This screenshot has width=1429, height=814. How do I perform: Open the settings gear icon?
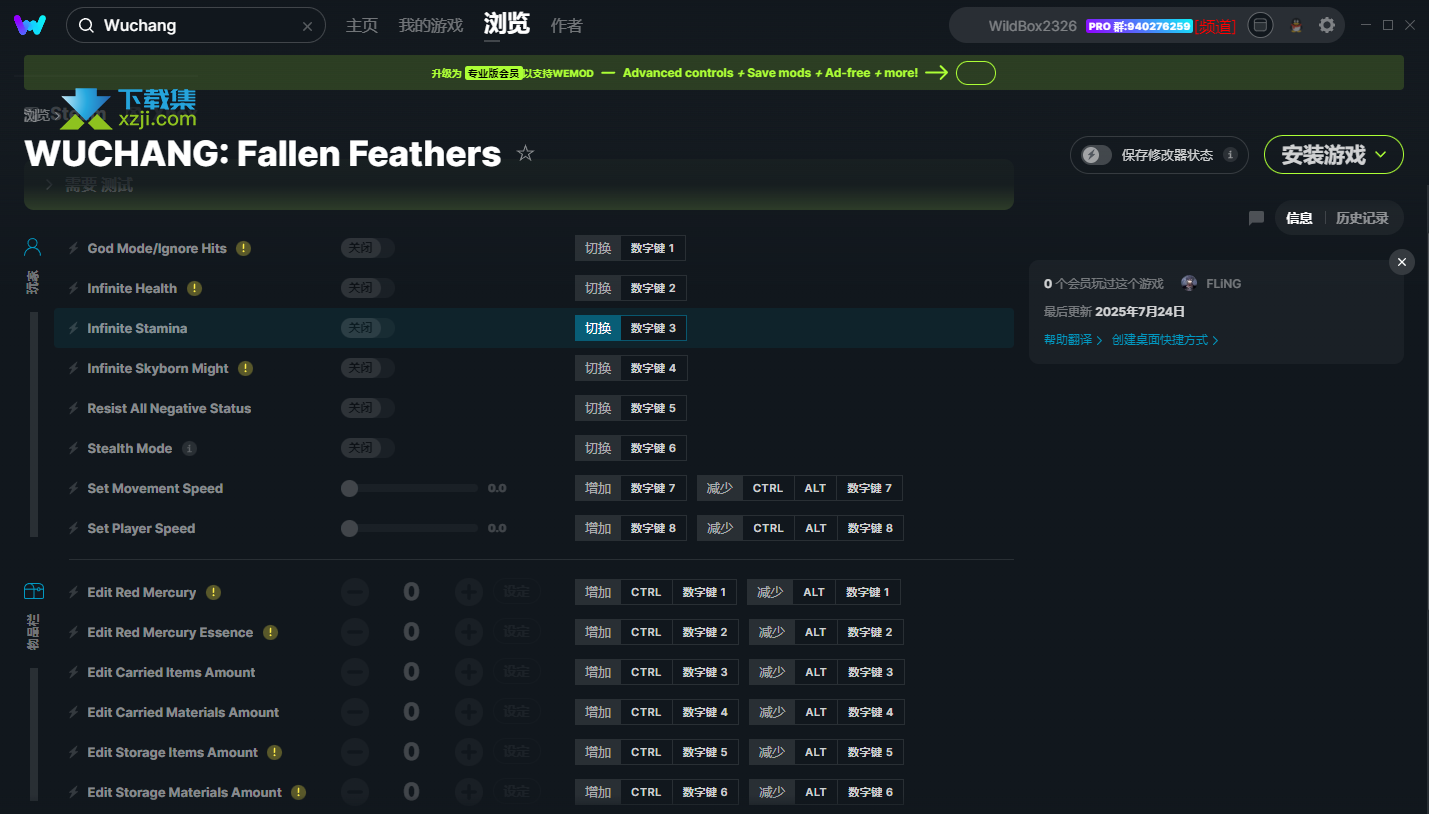(1327, 25)
